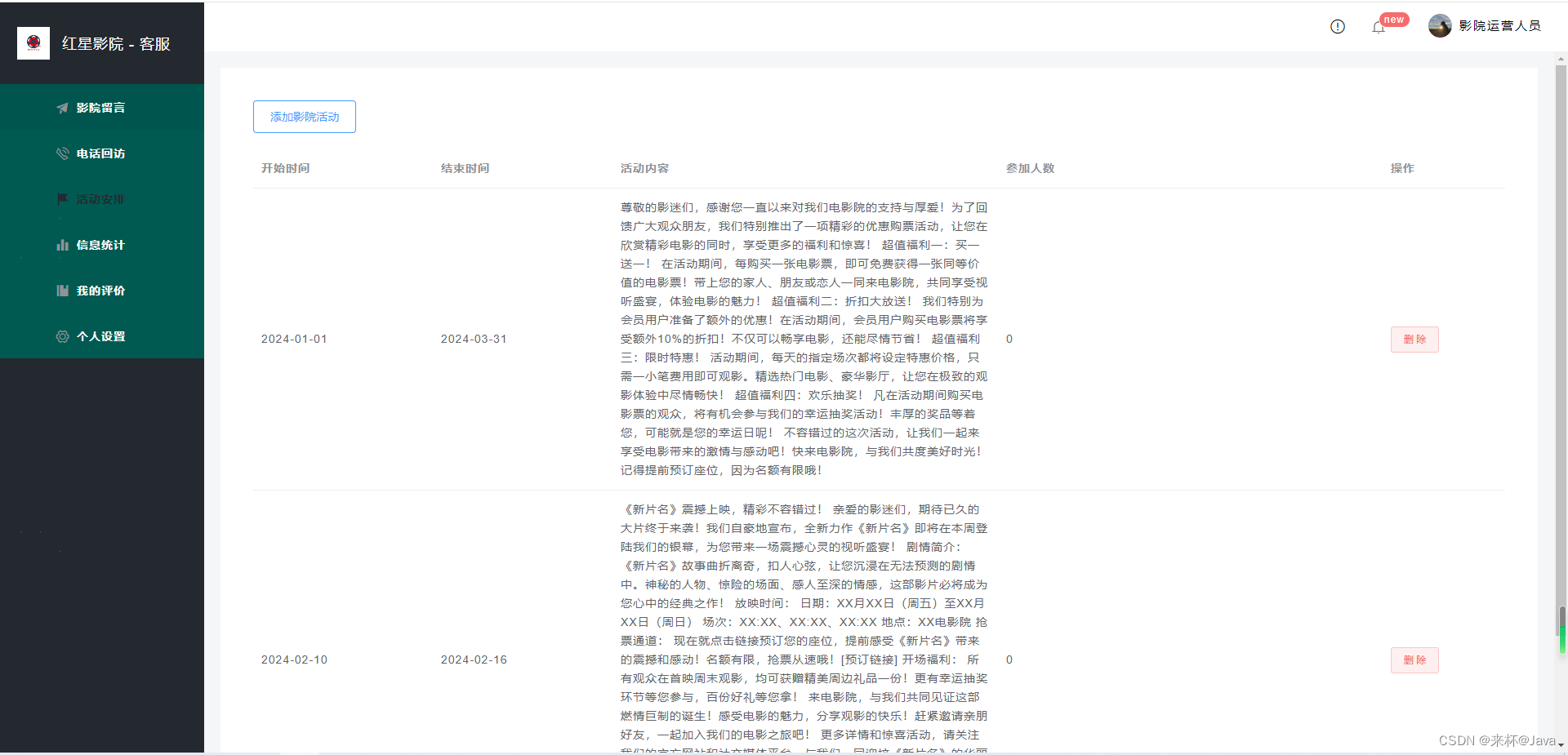Viewport: 1568px width, 755px height.
Task: Click the 结束时间 column header
Action: tap(465, 168)
